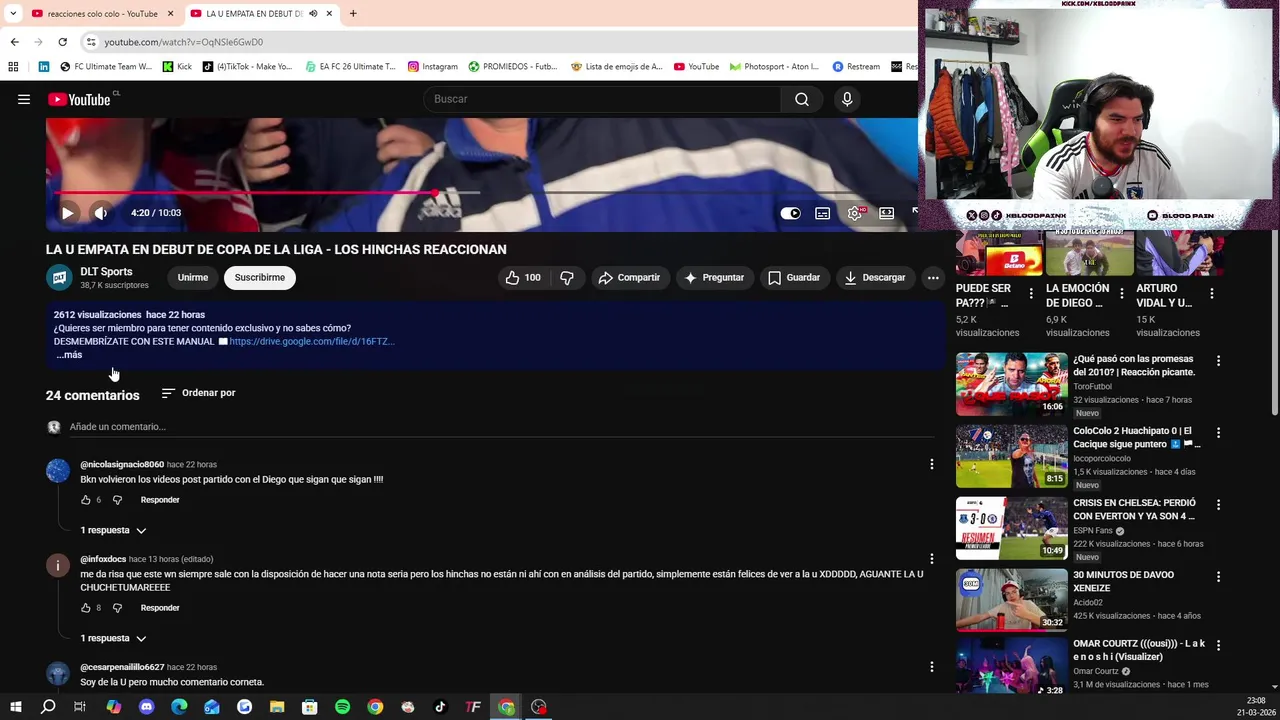Like the video with thumbs up
1280x720 pixels.
tap(523, 278)
